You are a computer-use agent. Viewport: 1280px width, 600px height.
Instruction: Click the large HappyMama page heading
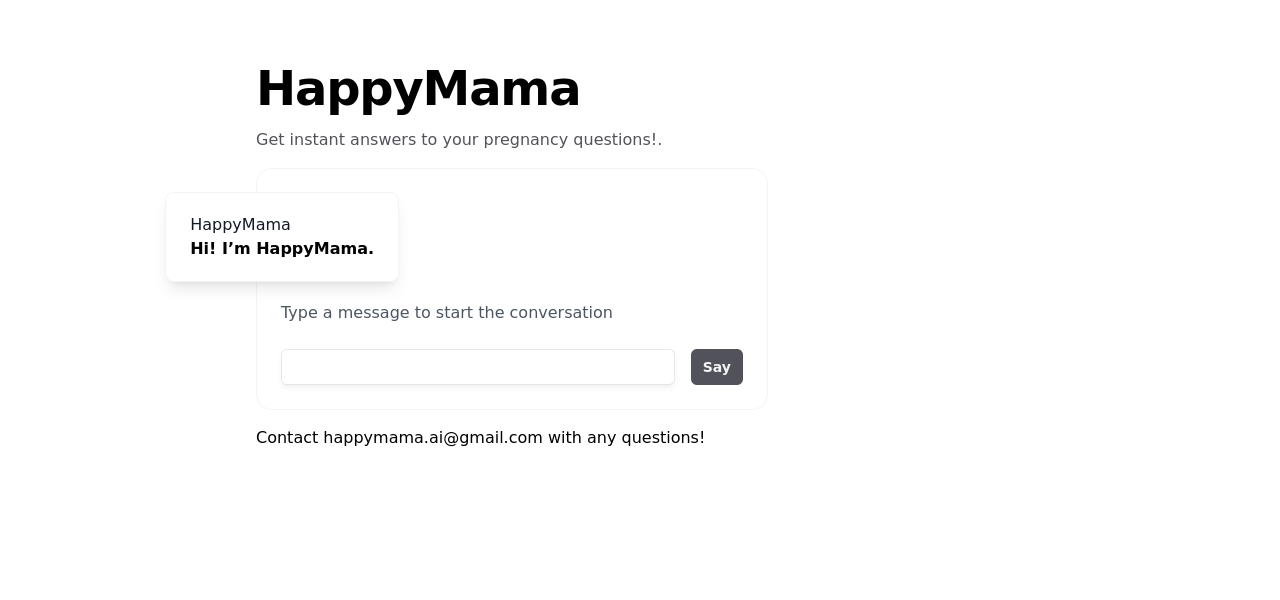point(418,89)
